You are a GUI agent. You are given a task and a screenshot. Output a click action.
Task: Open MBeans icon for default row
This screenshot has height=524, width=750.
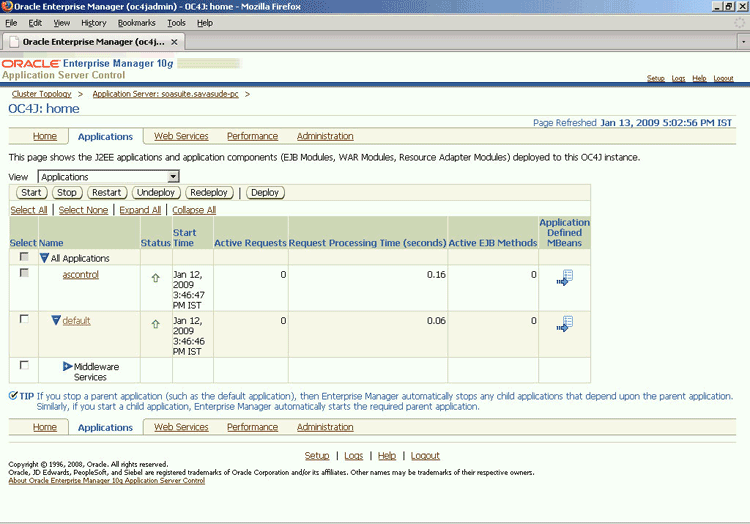click(x=564, y=324)
